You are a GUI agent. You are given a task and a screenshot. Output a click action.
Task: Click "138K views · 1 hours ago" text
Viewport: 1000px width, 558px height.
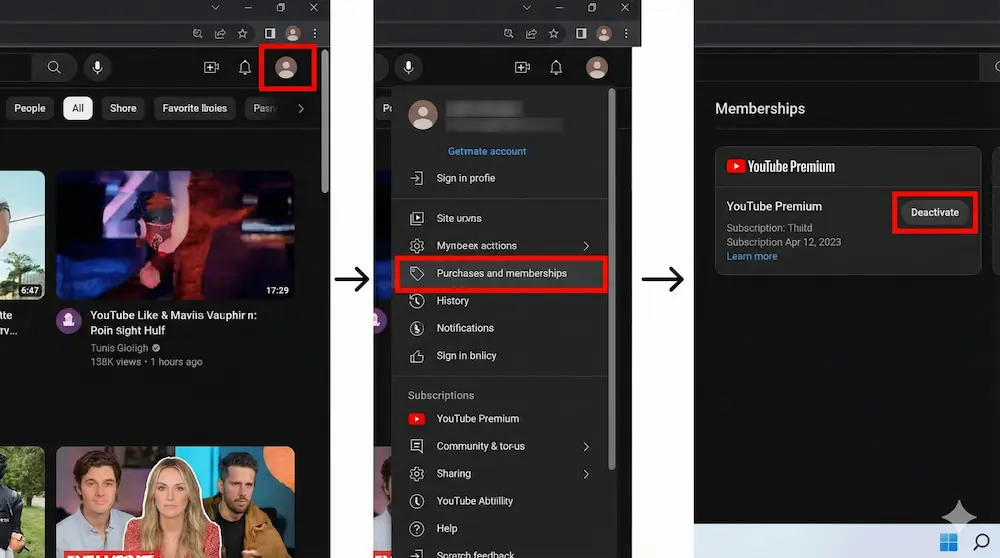point(146,362)
